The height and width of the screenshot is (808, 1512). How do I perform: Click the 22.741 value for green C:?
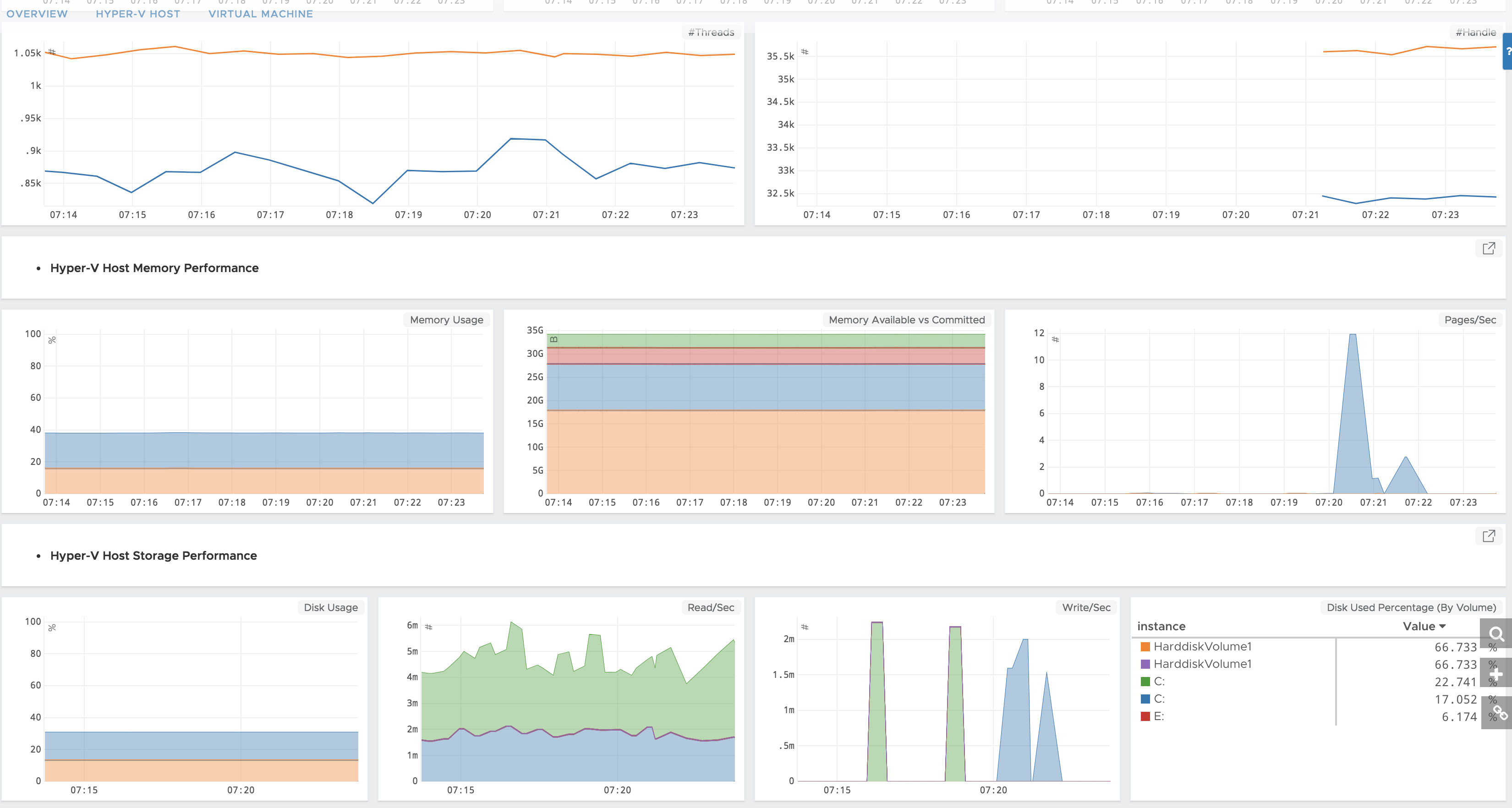coord(1455,682)
